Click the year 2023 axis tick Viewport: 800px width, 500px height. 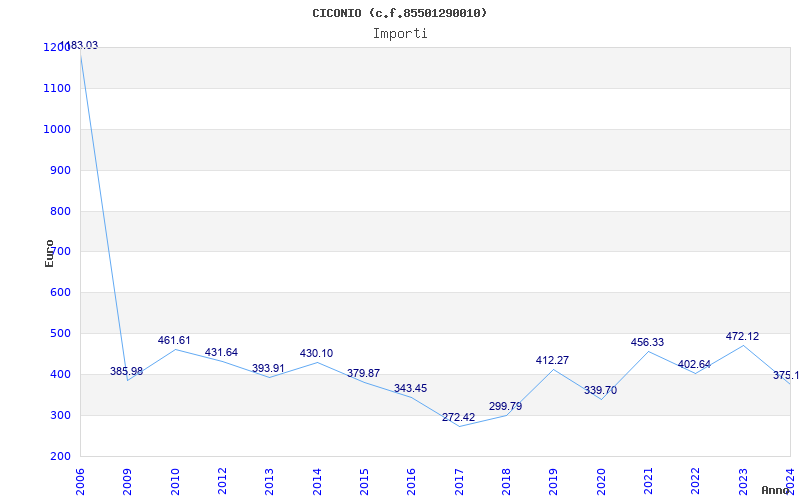(x=743, y=482)
